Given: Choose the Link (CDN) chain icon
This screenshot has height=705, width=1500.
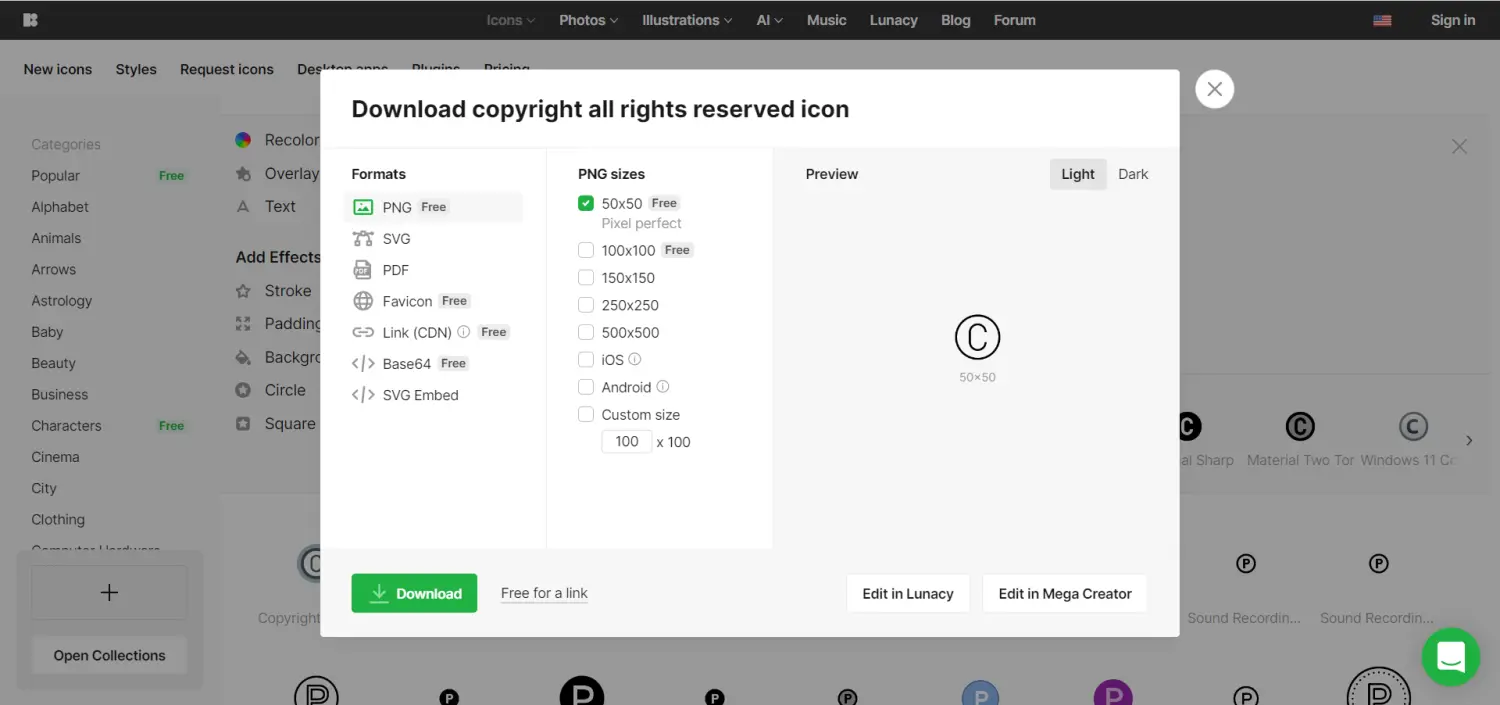Looking at the screenshot, I should click(363, 332).
